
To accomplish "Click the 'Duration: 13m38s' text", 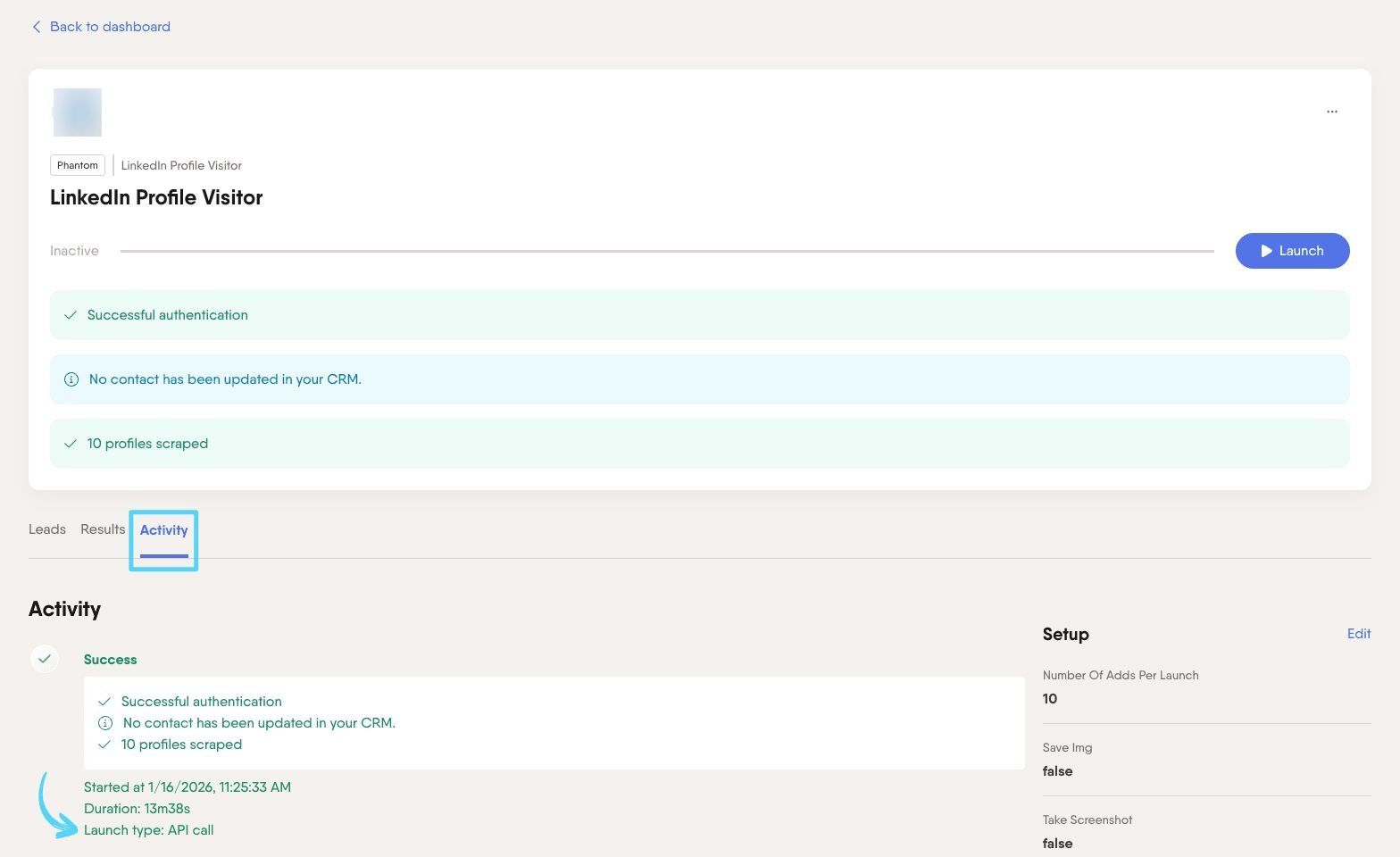I will (x=137, y=809).
